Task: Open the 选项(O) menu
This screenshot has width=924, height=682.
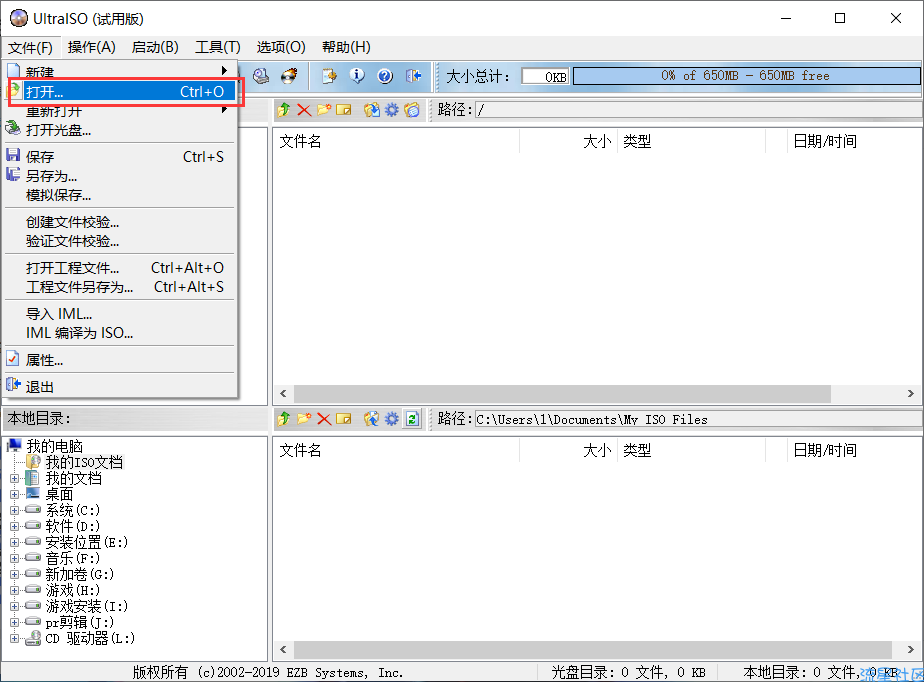Action: [280, 47]
